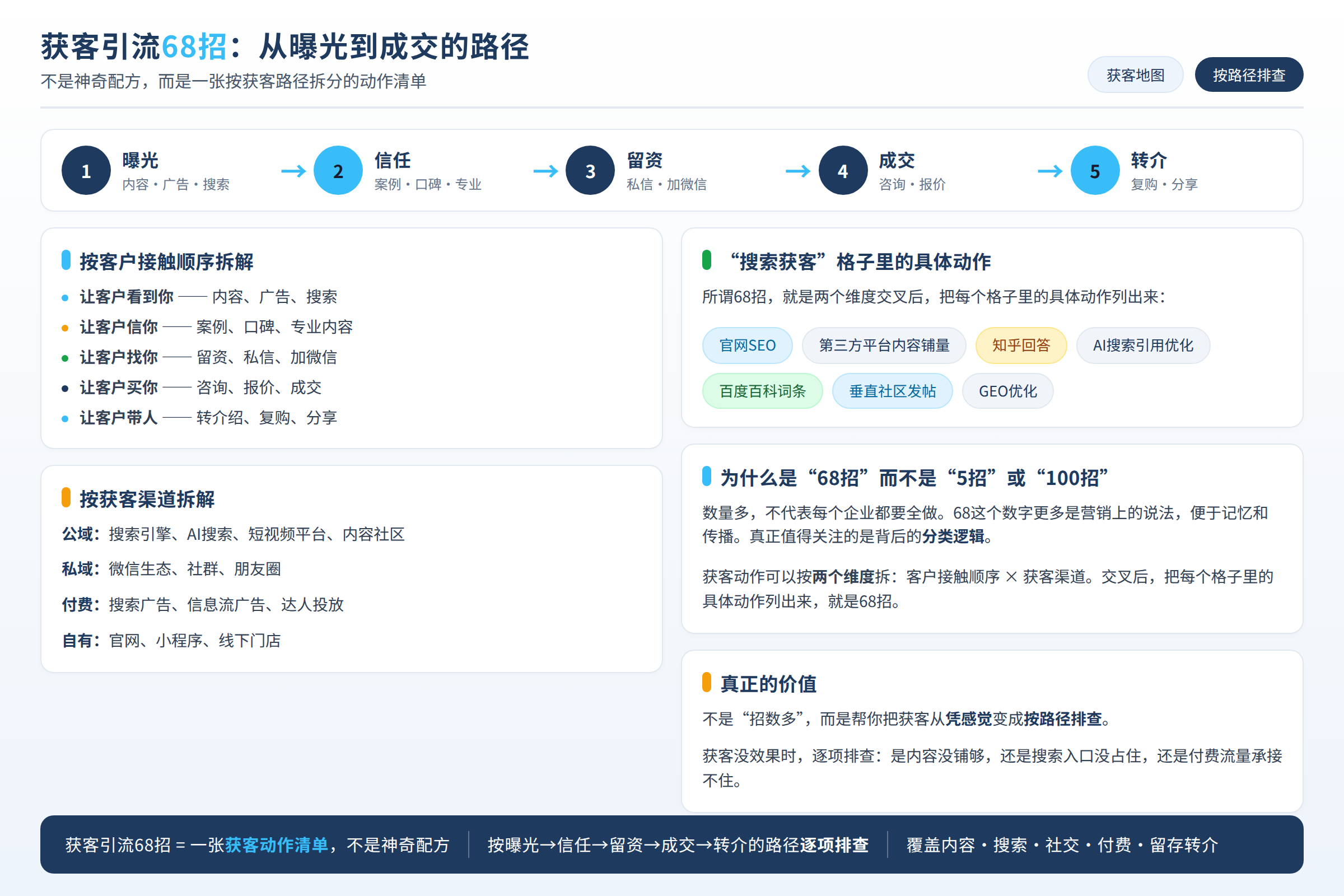Click the footer text 覆盖内容·搜索·社交·付费·留存转介
The image size is (1344, 896).
coord(1062,844)
